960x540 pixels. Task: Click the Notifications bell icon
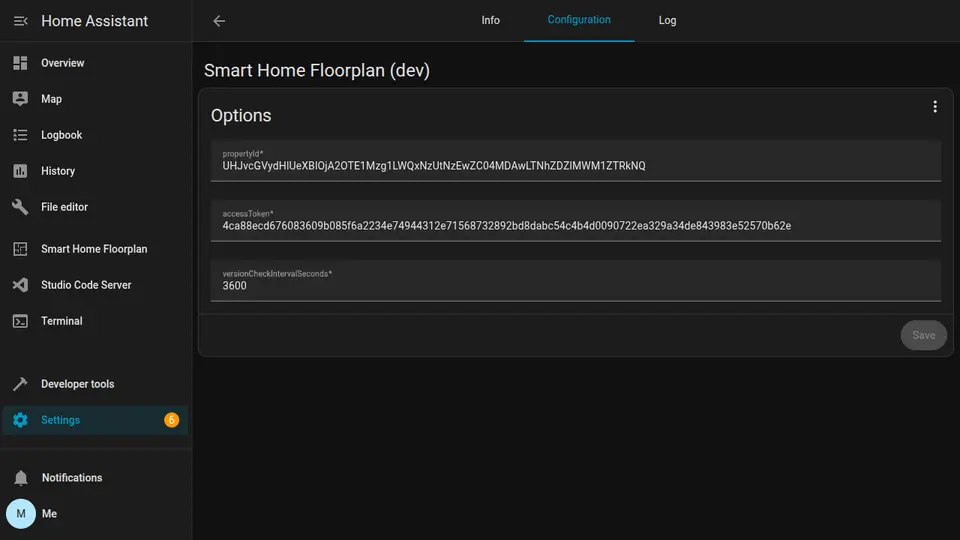click(21, 478)
